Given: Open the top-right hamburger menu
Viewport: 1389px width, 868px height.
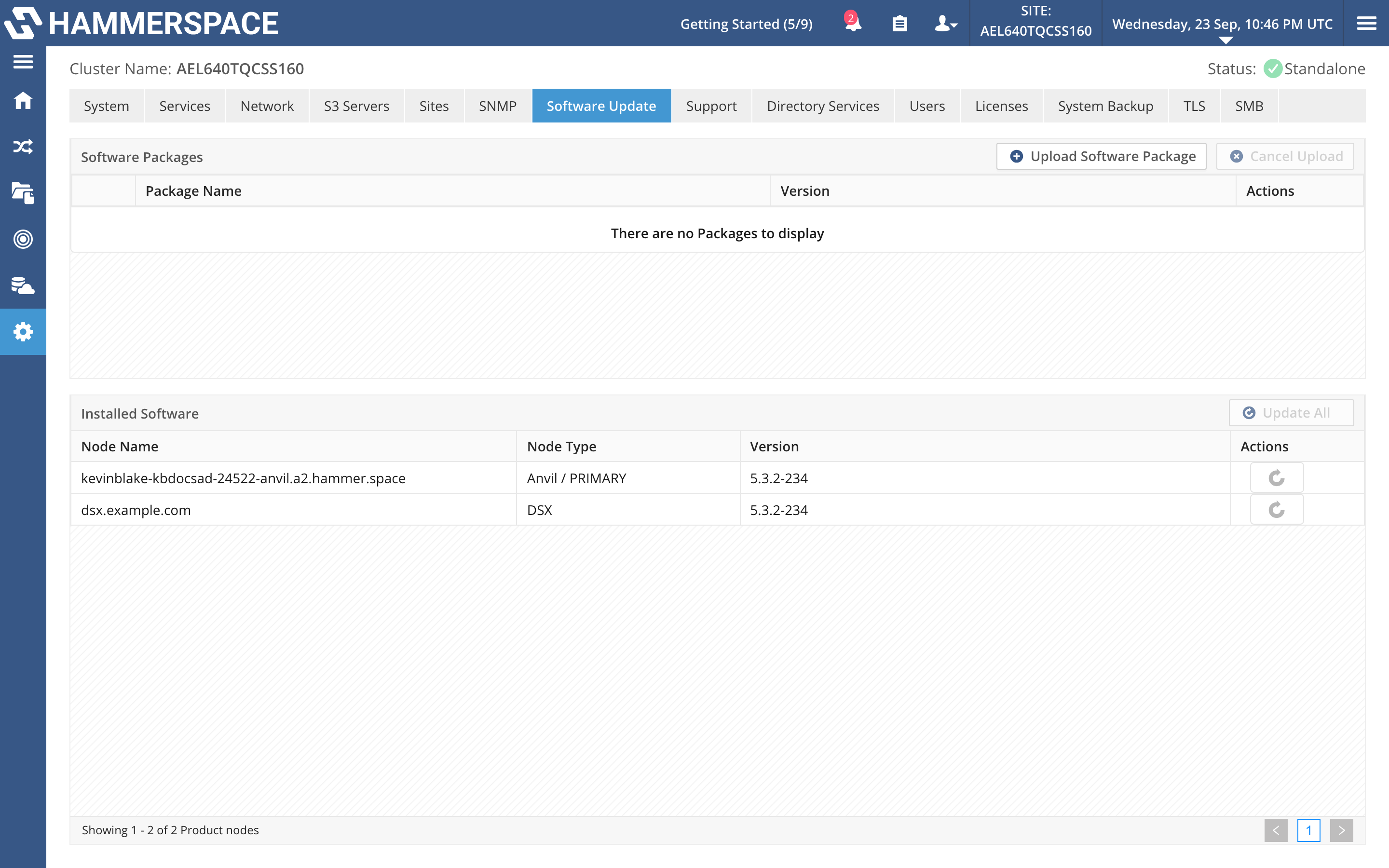Looking at the screenshot, I should 1367,24.
